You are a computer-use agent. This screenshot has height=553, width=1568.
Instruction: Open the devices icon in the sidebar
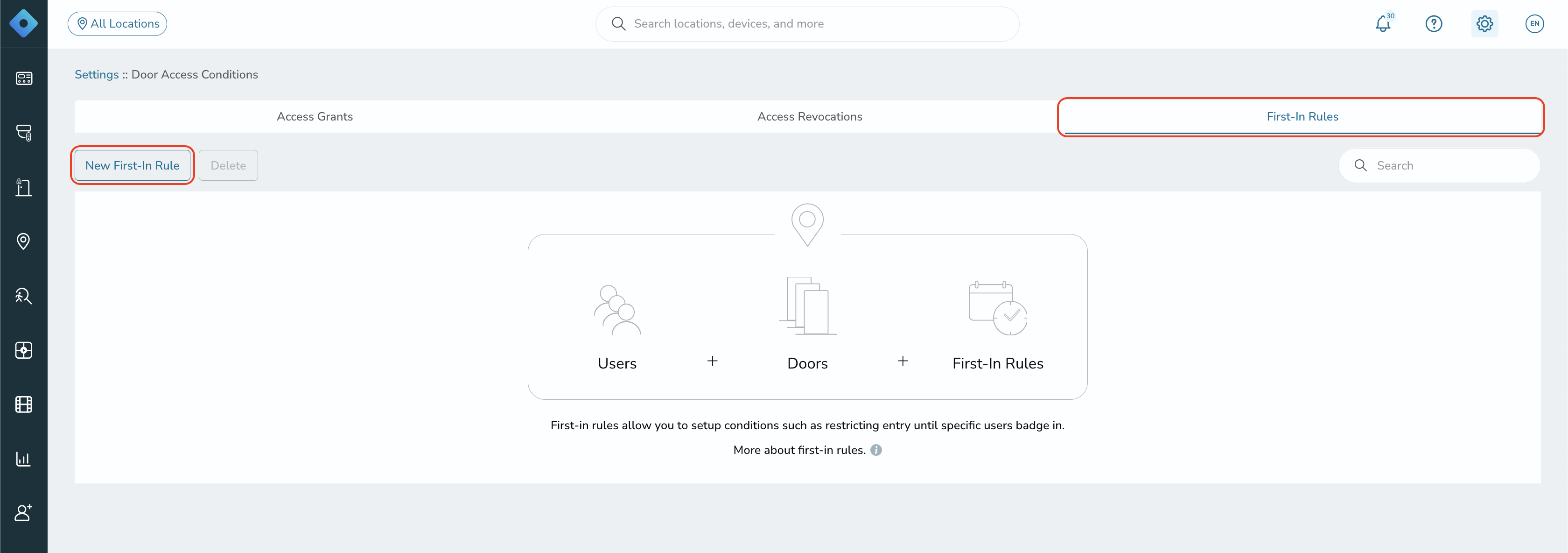[24, 133]
